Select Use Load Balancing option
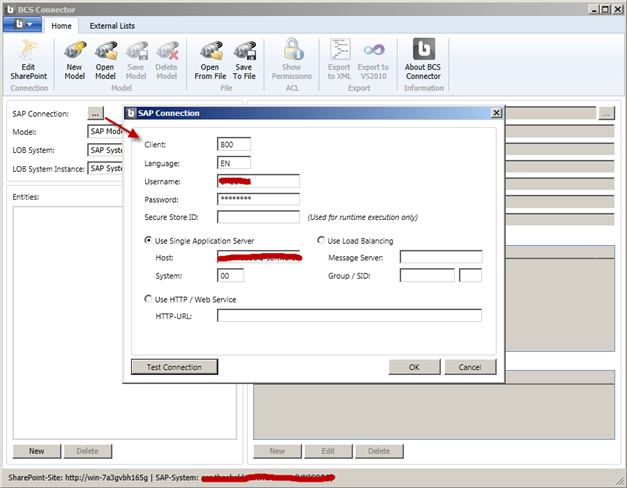The image size is (627, 488). tap(322, 241)
